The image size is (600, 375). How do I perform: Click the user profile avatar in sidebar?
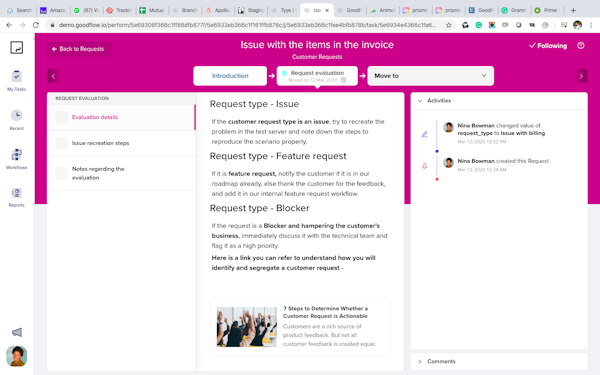click(x=16, y=356)
